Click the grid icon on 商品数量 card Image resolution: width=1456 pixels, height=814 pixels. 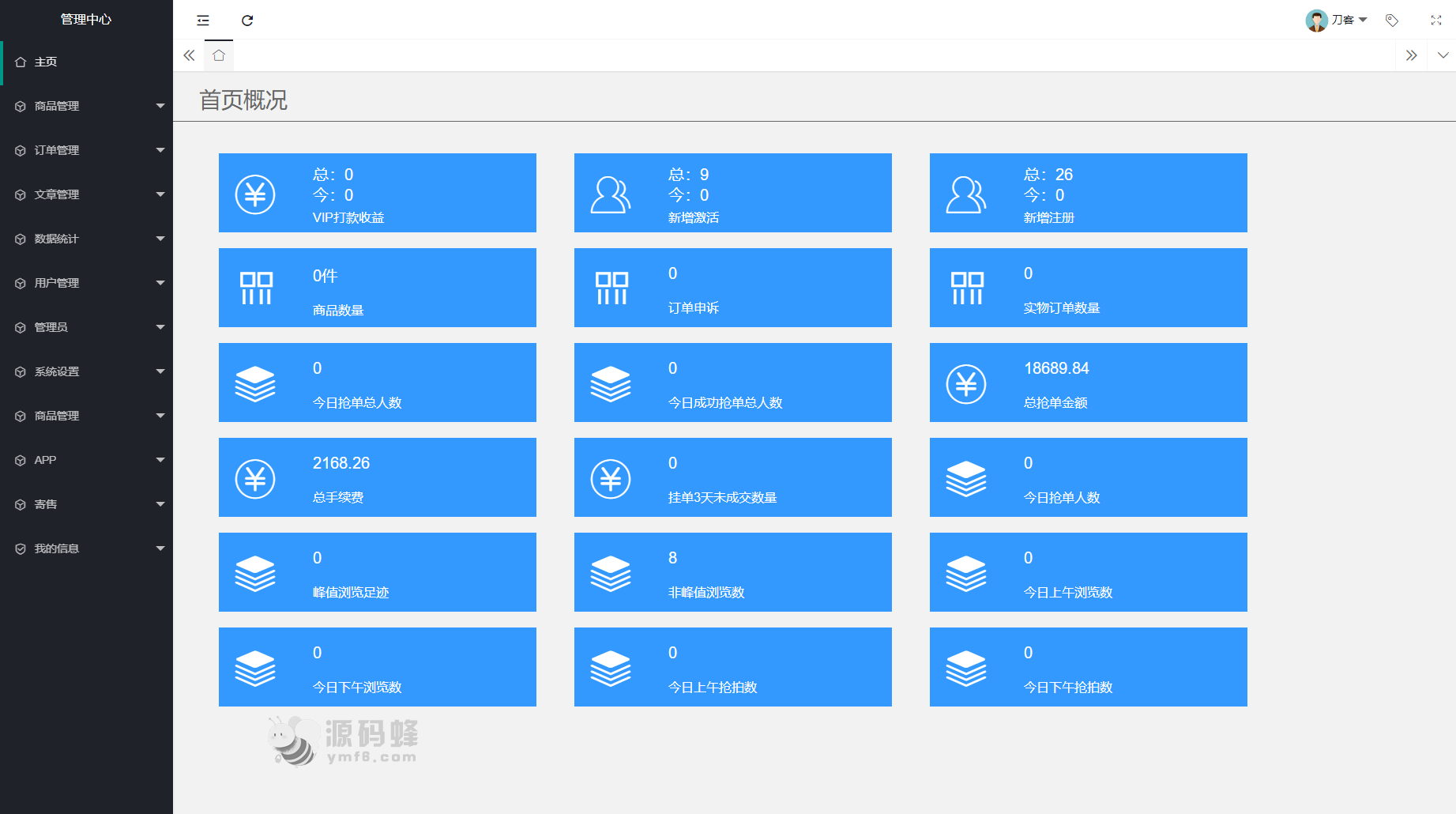[x=256, y=288]
